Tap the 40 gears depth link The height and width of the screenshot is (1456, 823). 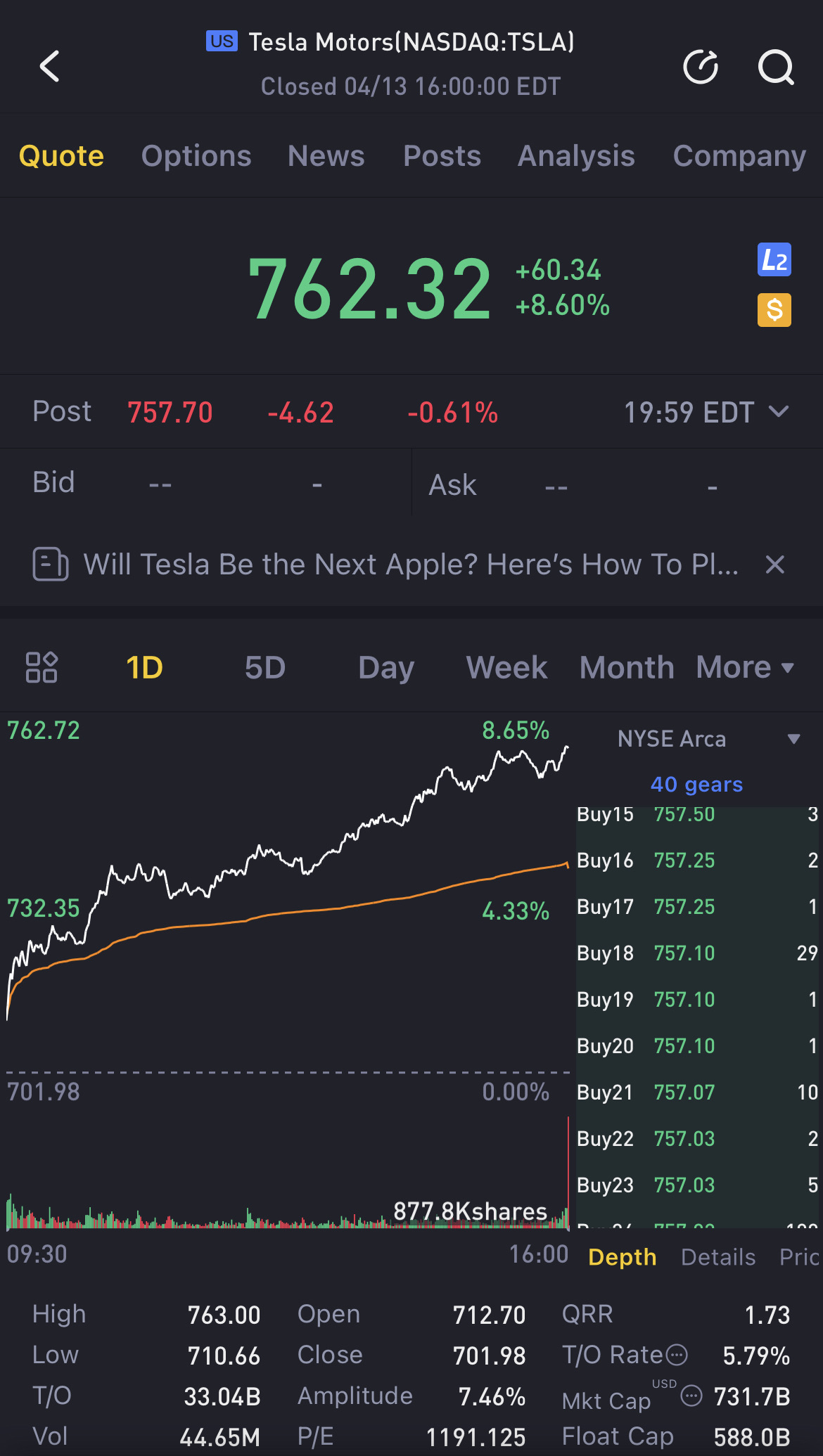[x=696, y=785]
